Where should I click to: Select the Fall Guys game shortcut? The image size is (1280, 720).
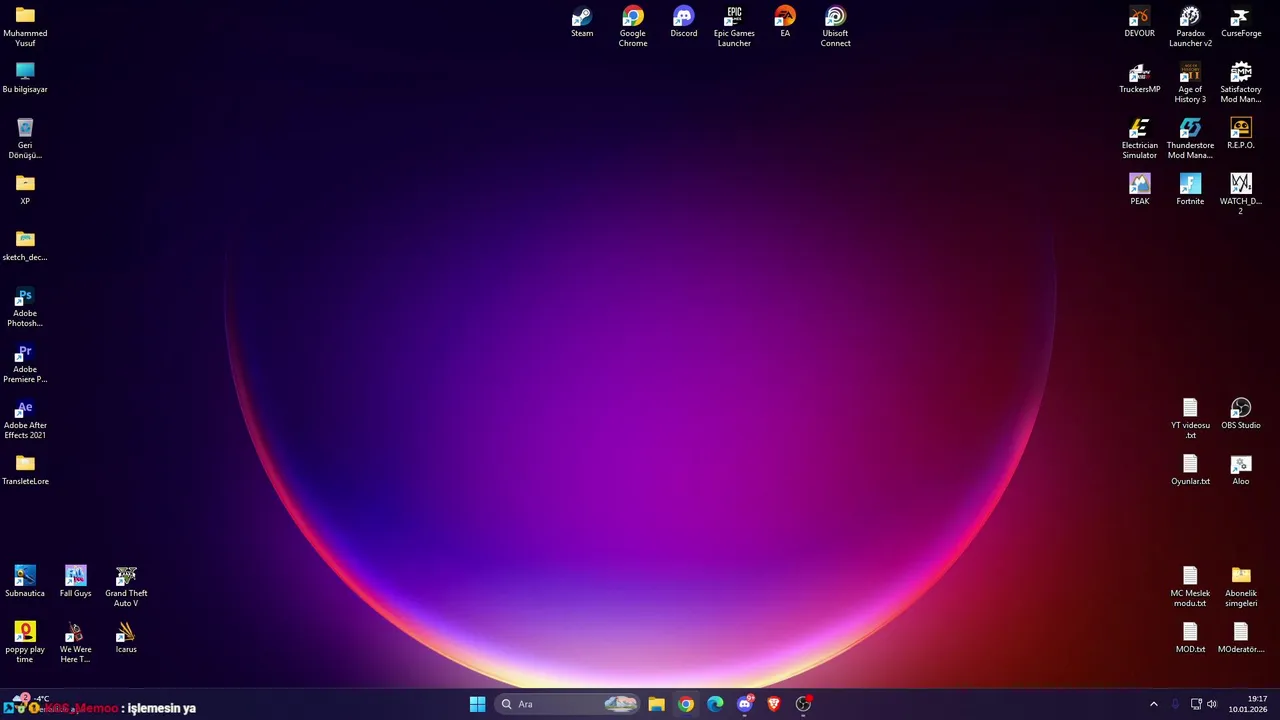[76, 582]
